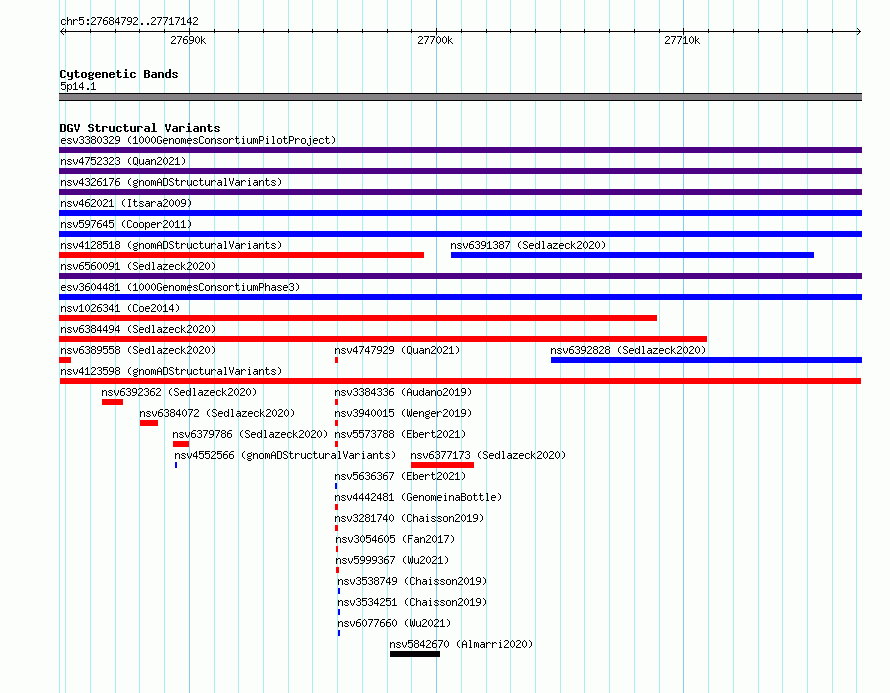Click nsv6389558 (Sedlazeck2020) label

click(x=138, y=350)
